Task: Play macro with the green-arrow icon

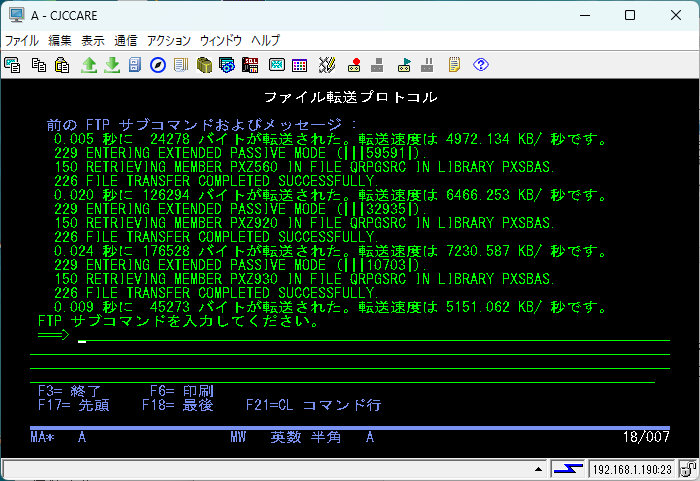Action: (404, 65)
